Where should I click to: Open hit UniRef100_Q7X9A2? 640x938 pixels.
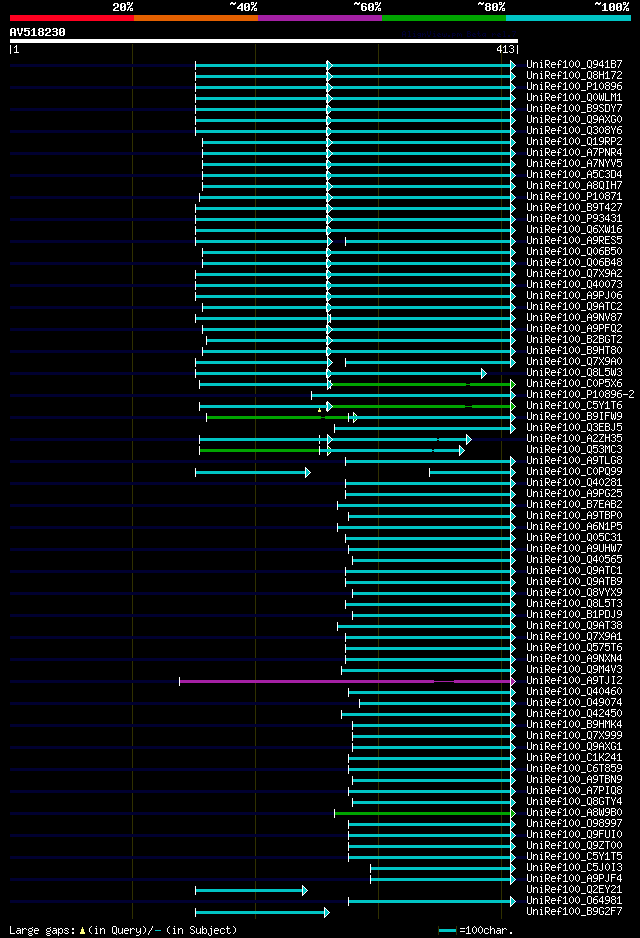(574, 273)
